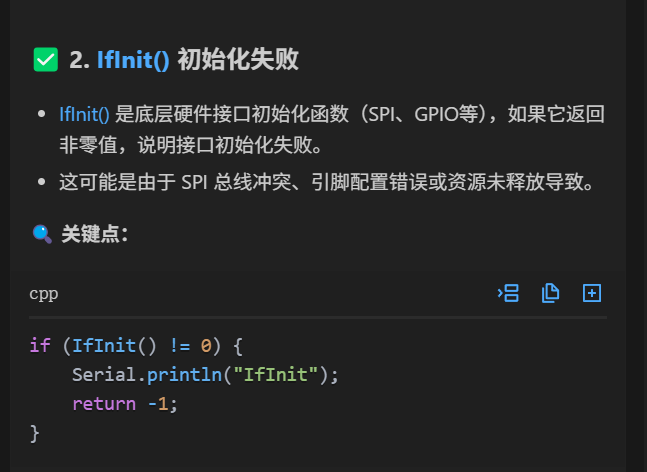Open the IfInit() link in the heading
The image size is (647, 472).
(133, 60)
